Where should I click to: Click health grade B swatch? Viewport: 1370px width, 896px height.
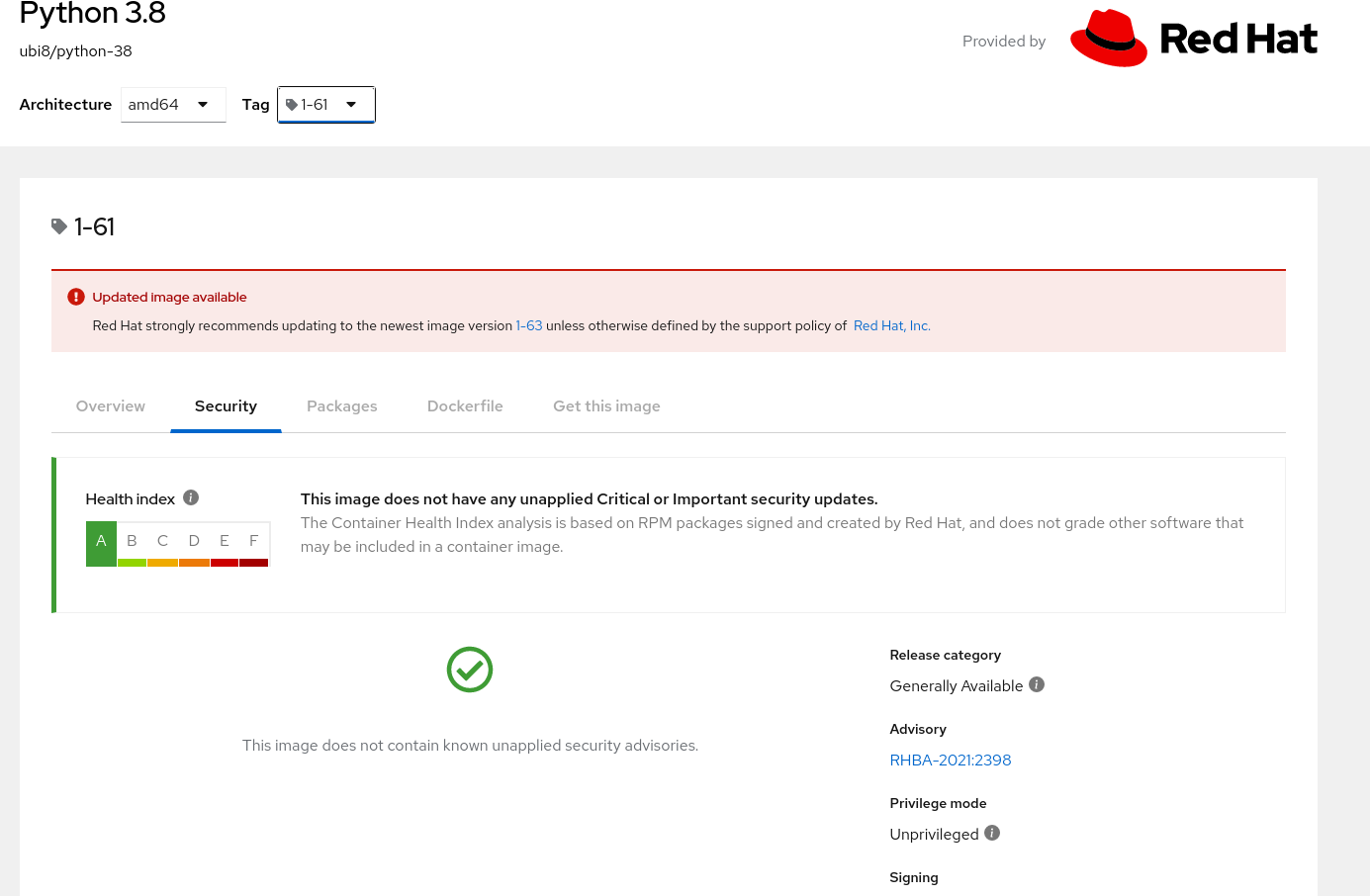pyautogui.click(x=132, y=544)
